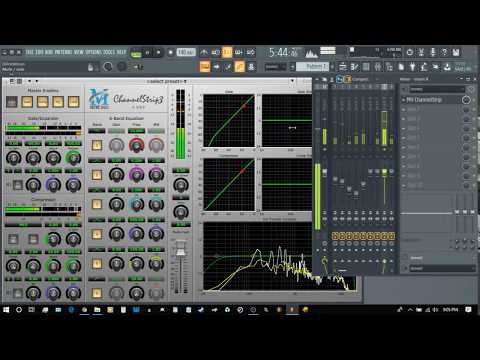Toggle equalizer band 3 enable button
480x360 pixels.
97,204
